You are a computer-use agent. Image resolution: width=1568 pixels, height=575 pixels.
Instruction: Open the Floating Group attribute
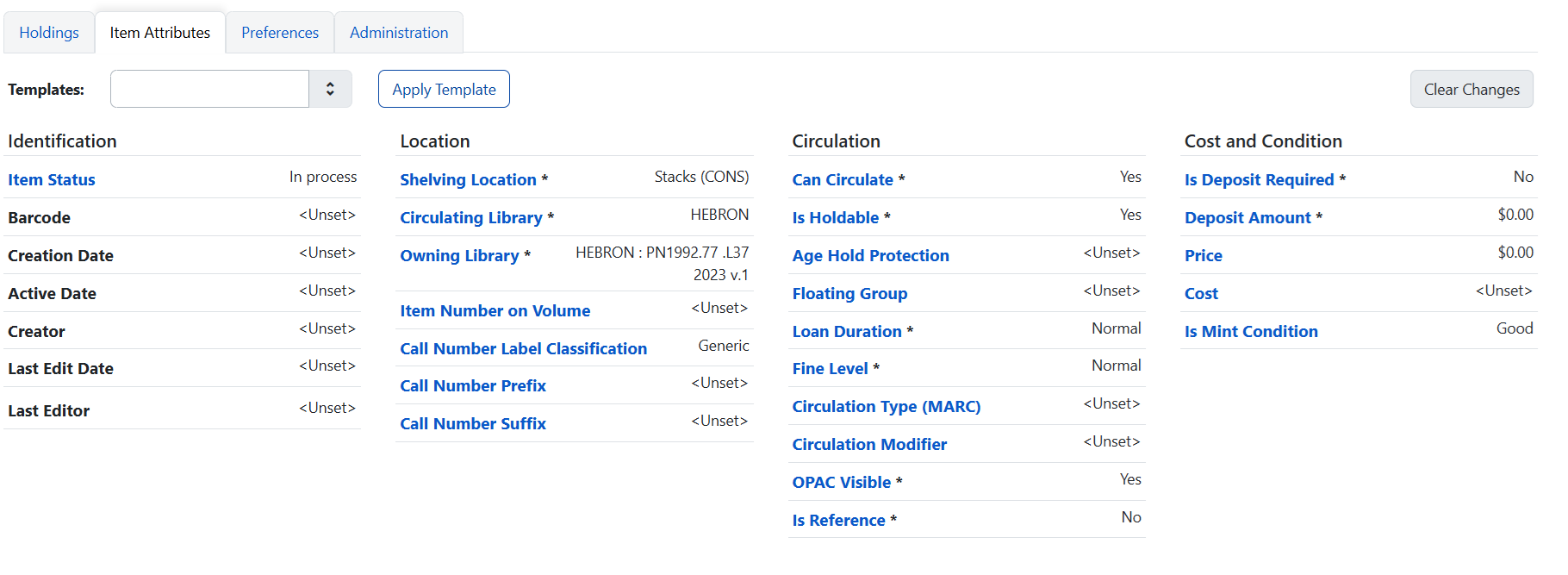click(849, 293)
